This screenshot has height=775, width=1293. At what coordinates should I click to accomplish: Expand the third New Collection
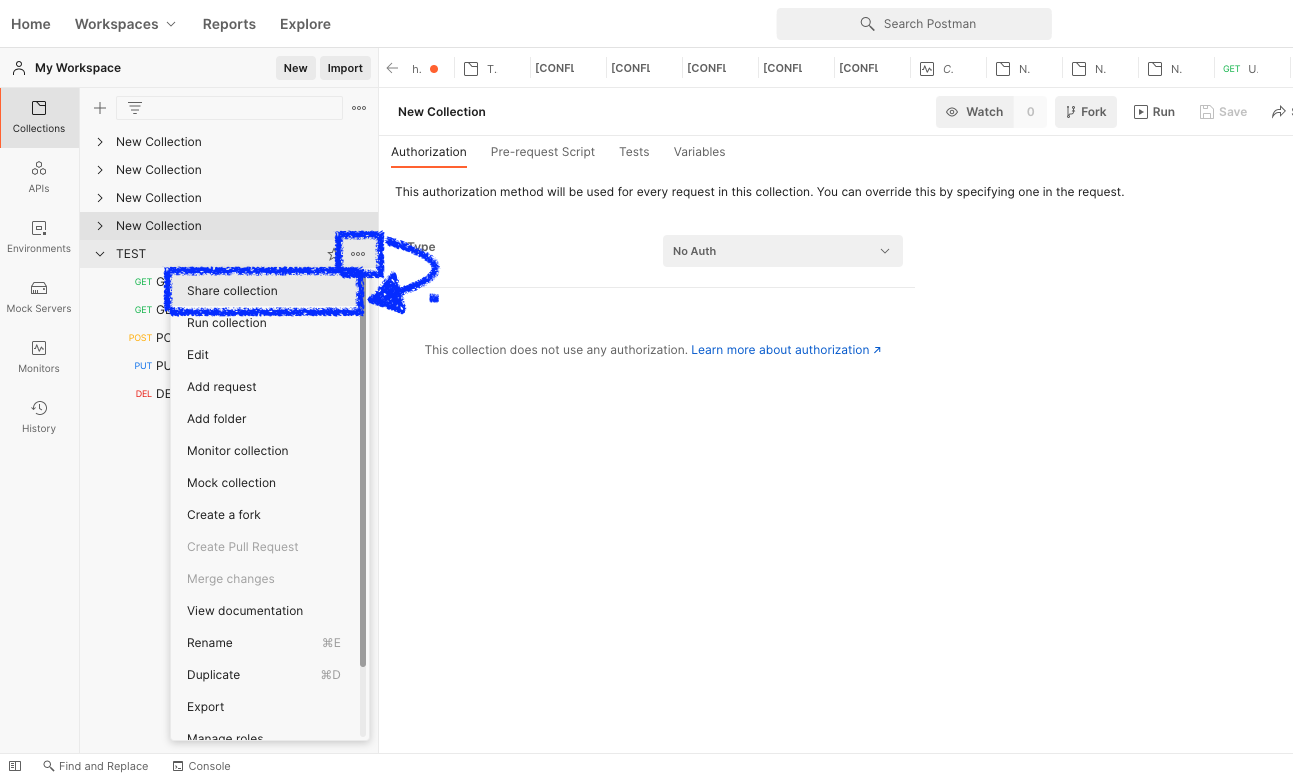(x=100, y=198)
